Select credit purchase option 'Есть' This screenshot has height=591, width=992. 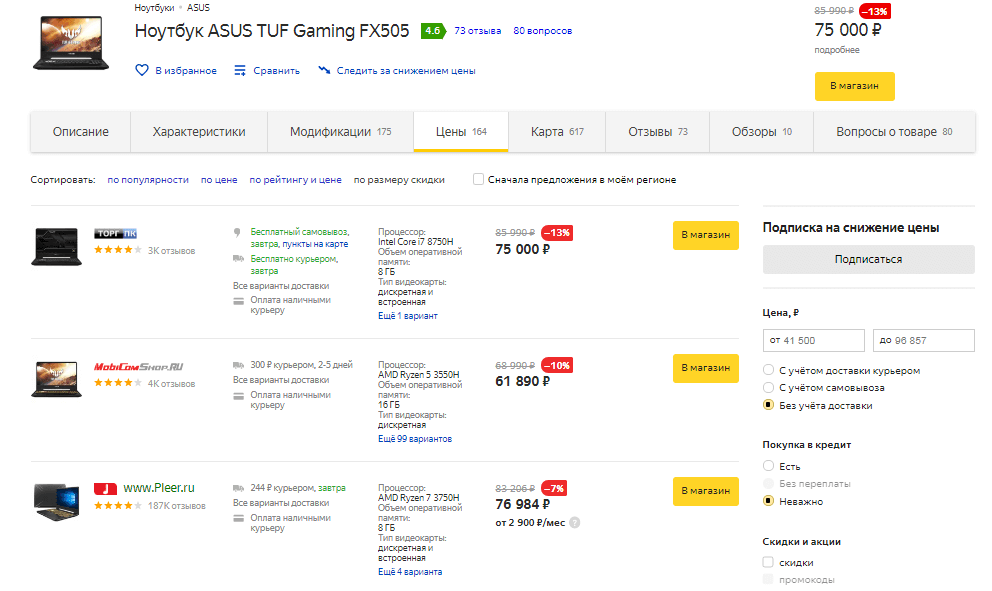(x=768, y=466)
